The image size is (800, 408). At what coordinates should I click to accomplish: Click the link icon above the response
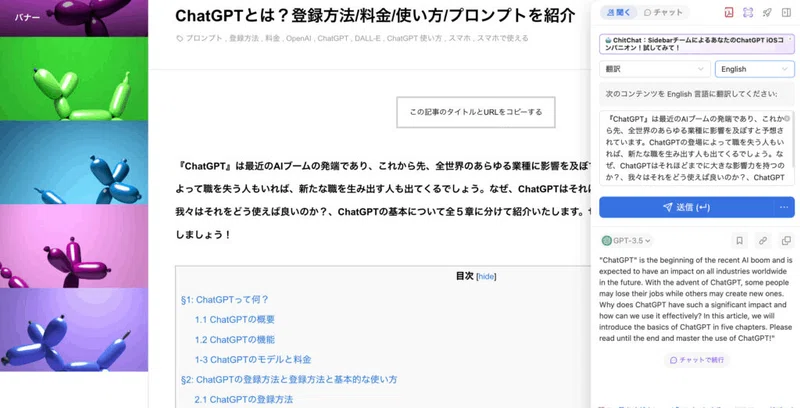[x=763, y=241]
